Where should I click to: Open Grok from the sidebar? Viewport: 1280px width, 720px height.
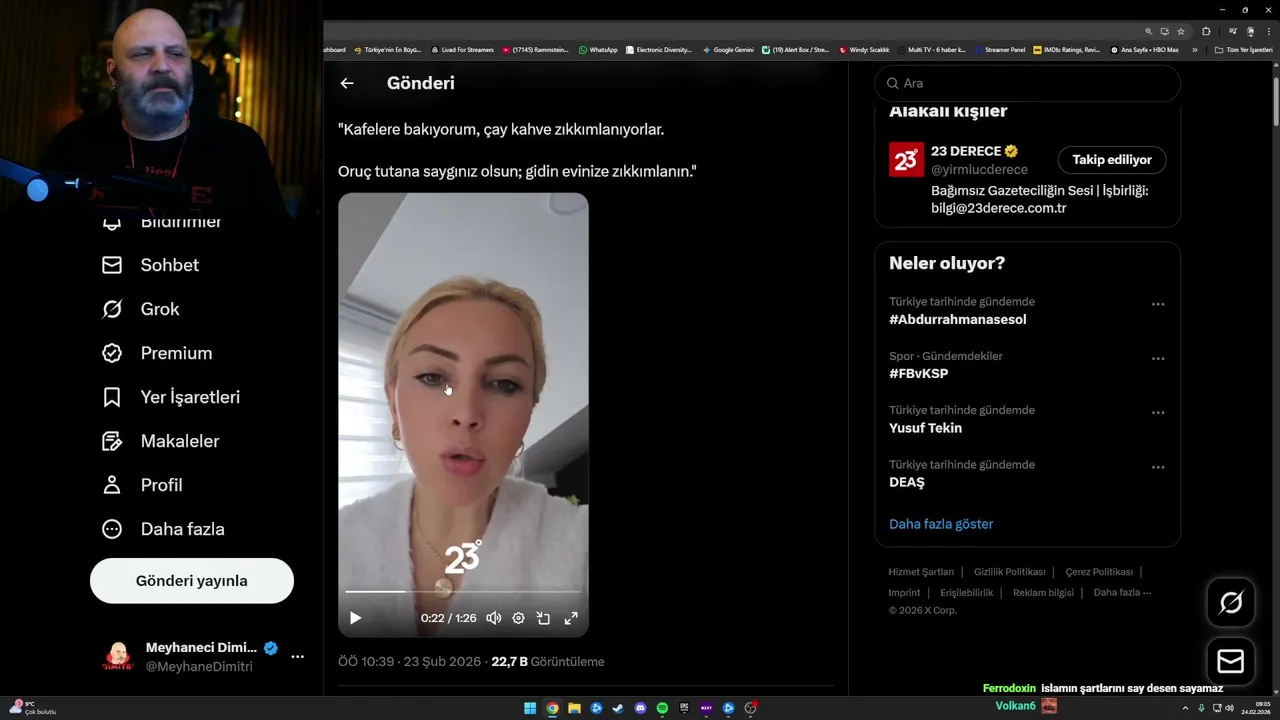coord(140,309)
